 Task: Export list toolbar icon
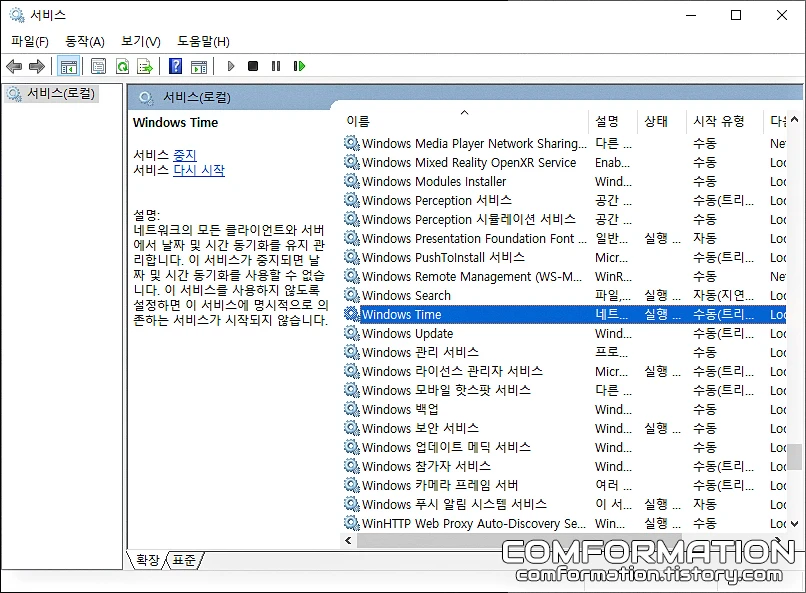[145, 66]
